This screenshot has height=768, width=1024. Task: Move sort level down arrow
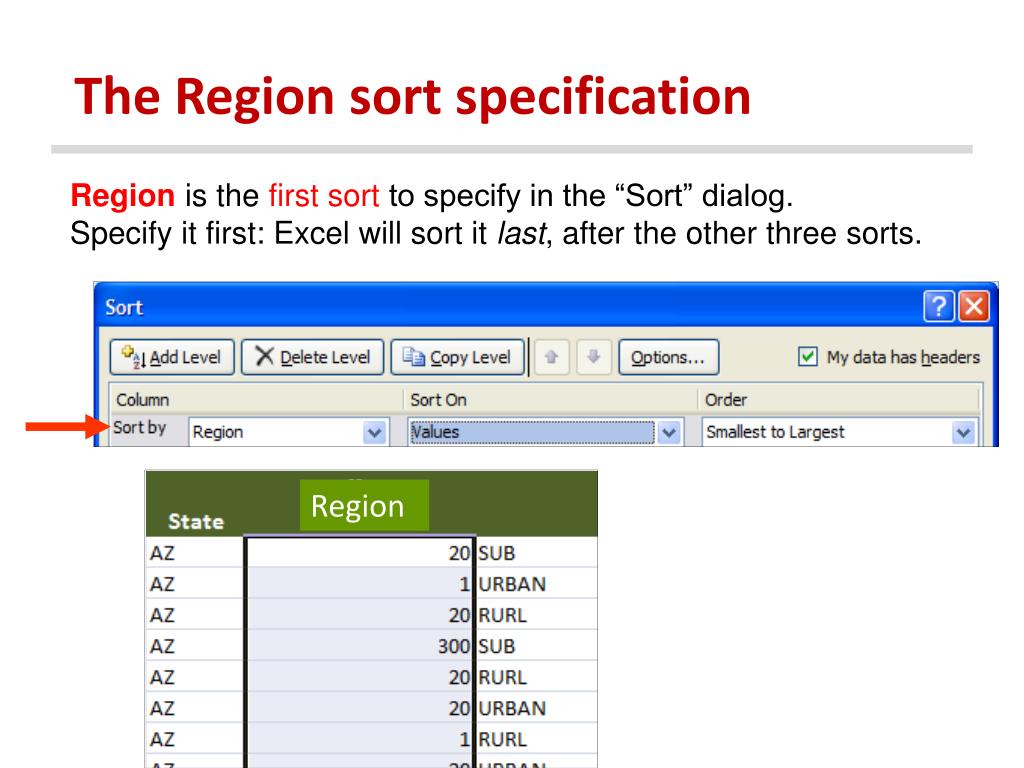[593, 357]
